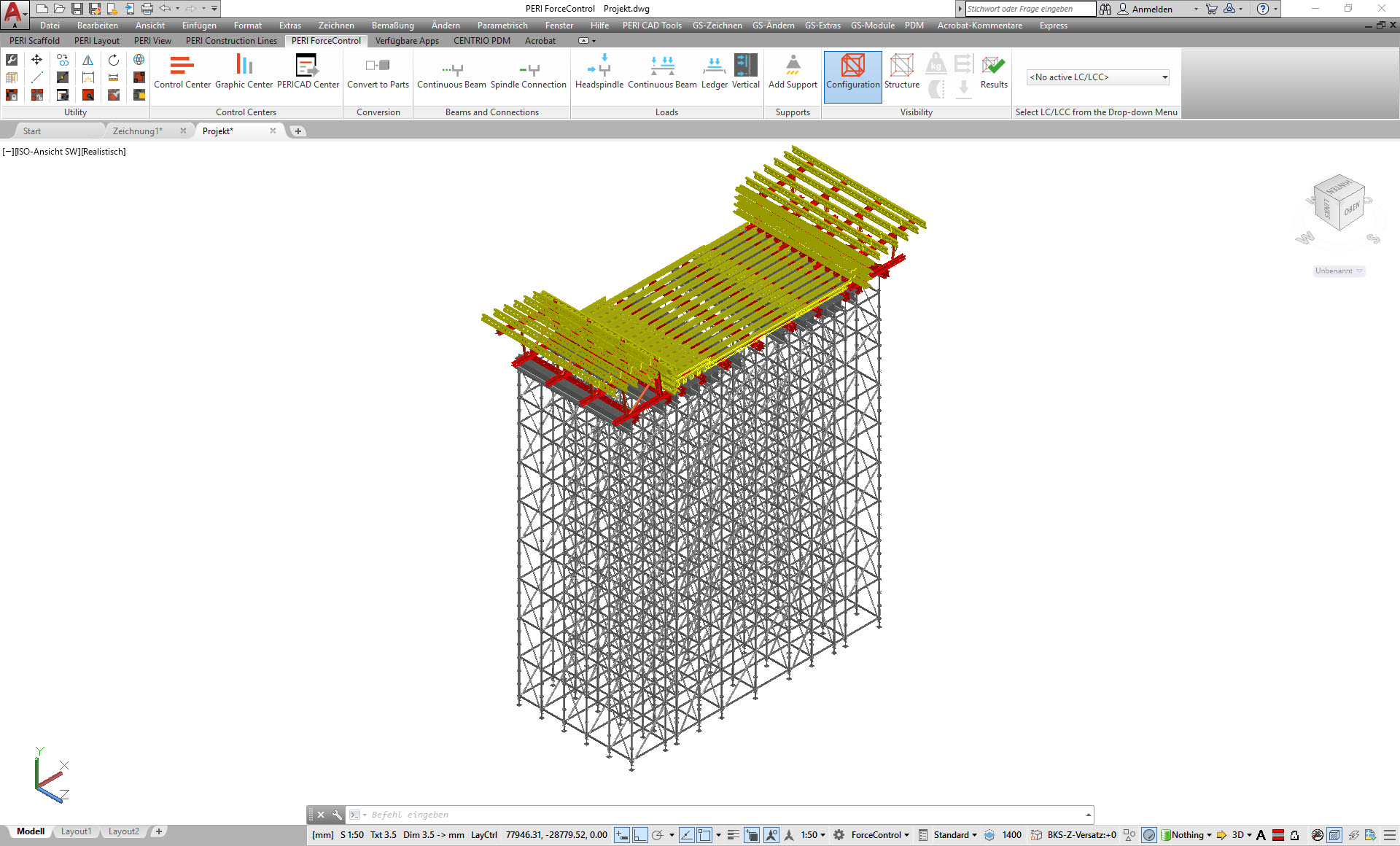Toggle the Structure visibility mode

[x=902, y=73]
